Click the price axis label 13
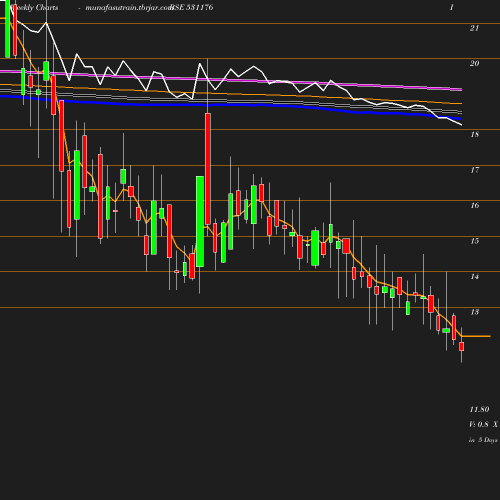The image size is (500, 500). tap(474, 312)
